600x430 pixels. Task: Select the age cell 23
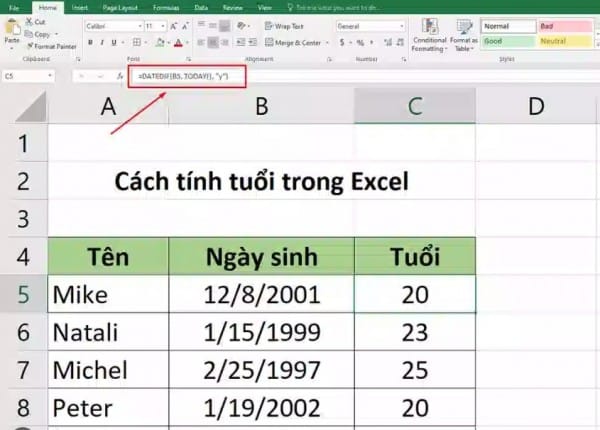pos(415,332)
